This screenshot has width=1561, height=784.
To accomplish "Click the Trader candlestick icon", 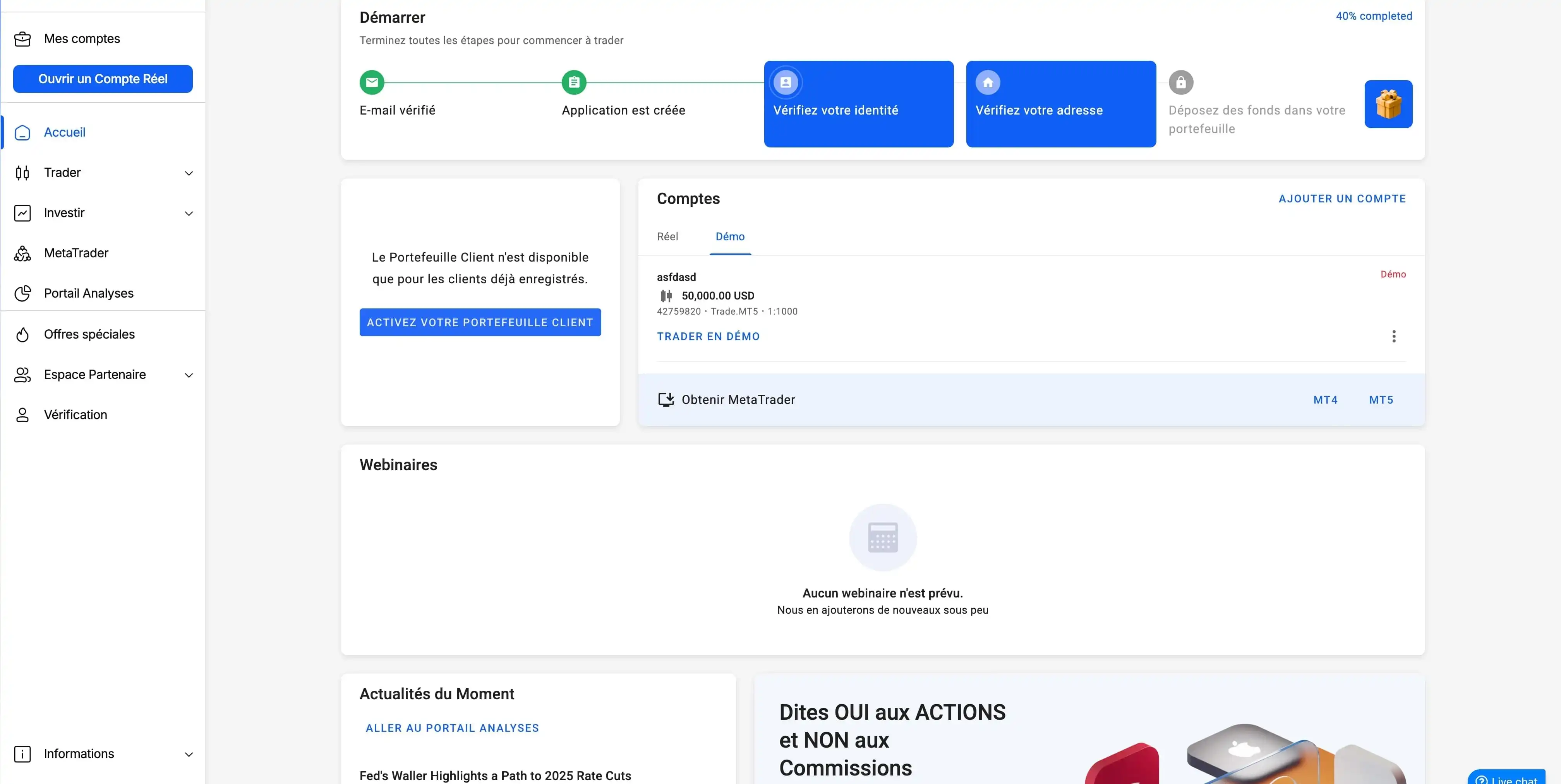I will point(22,173).
